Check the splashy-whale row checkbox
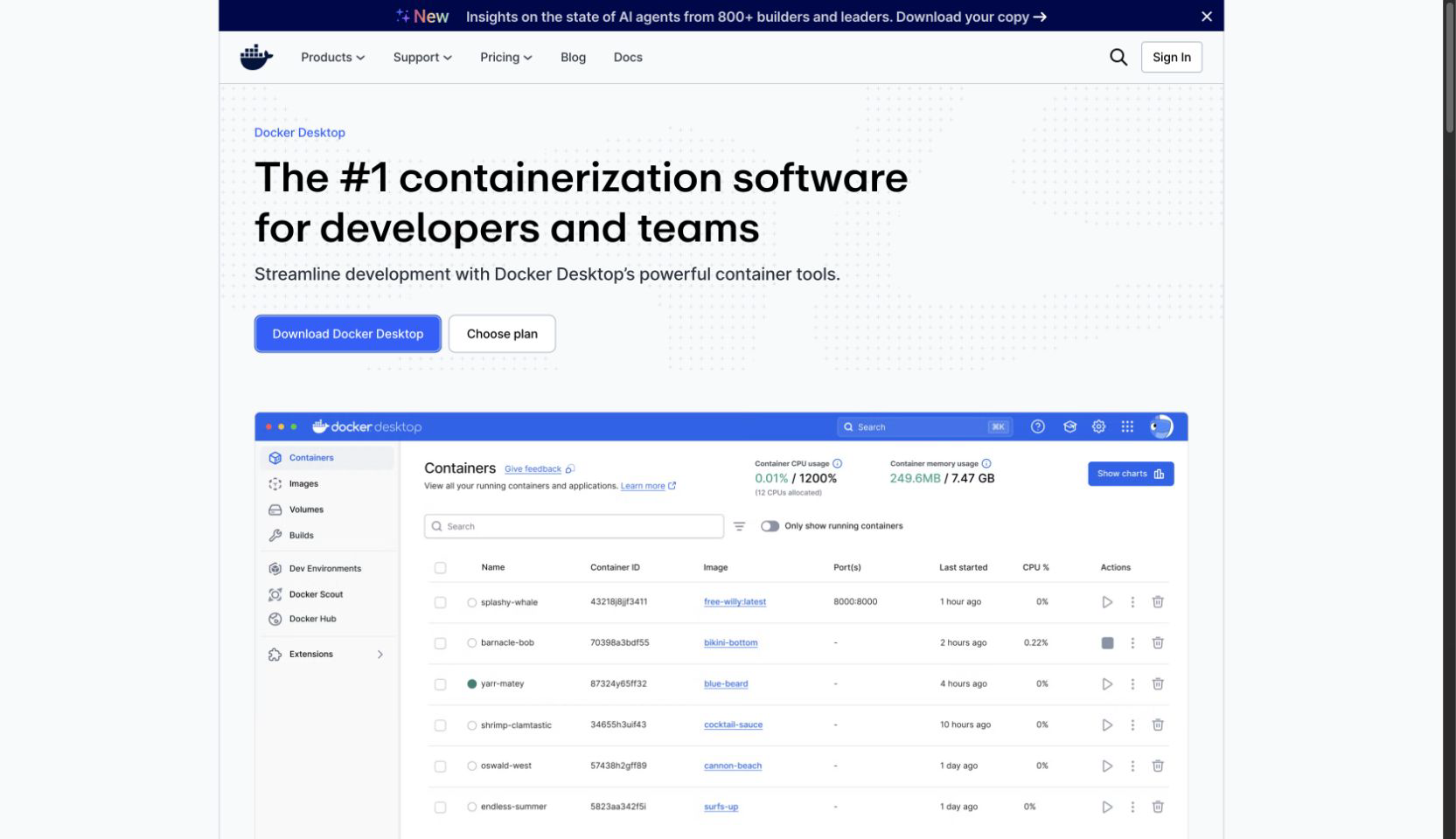The image size is (1456, 839). 441,602
